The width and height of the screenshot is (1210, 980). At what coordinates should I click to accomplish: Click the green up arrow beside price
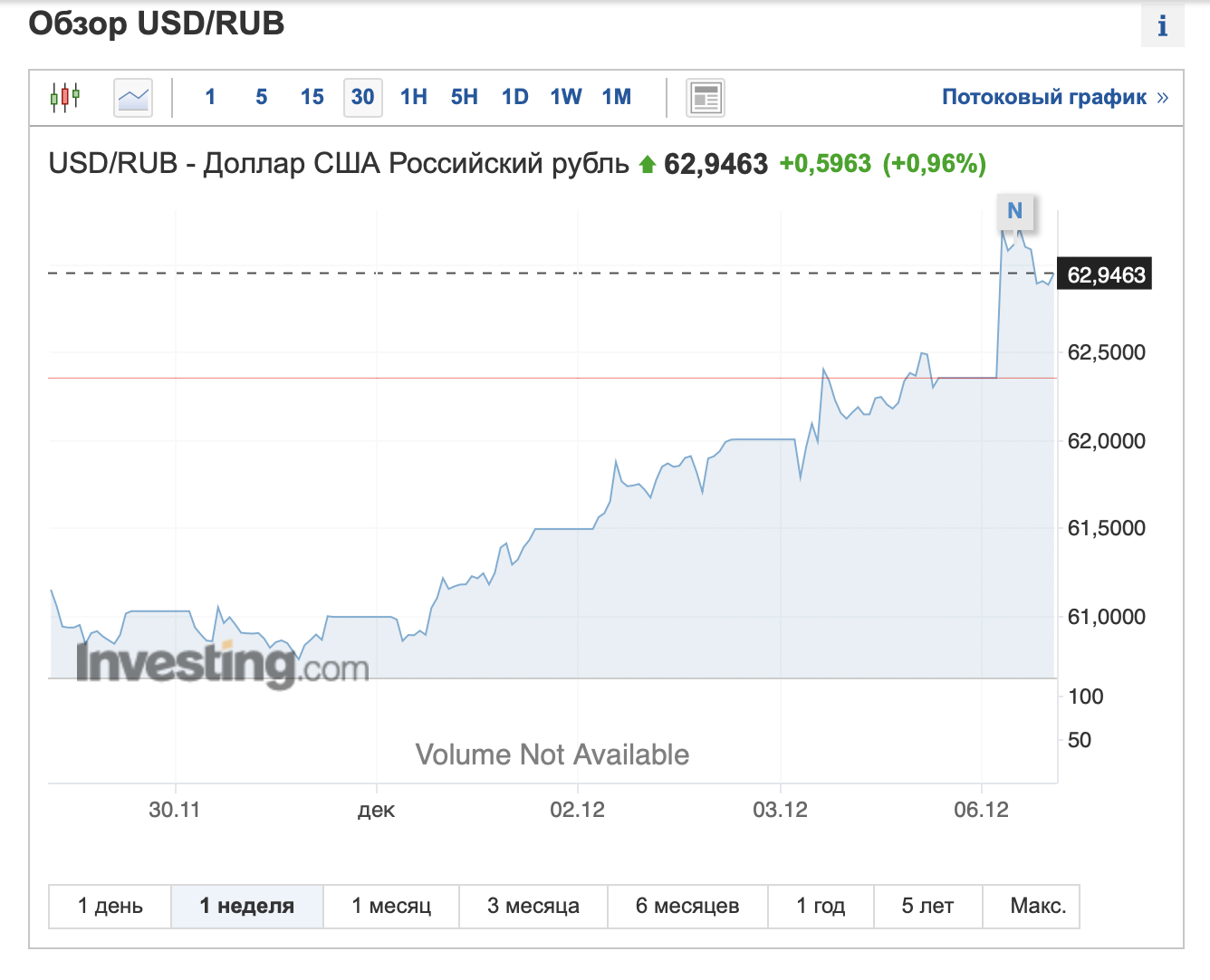(647, 165)
